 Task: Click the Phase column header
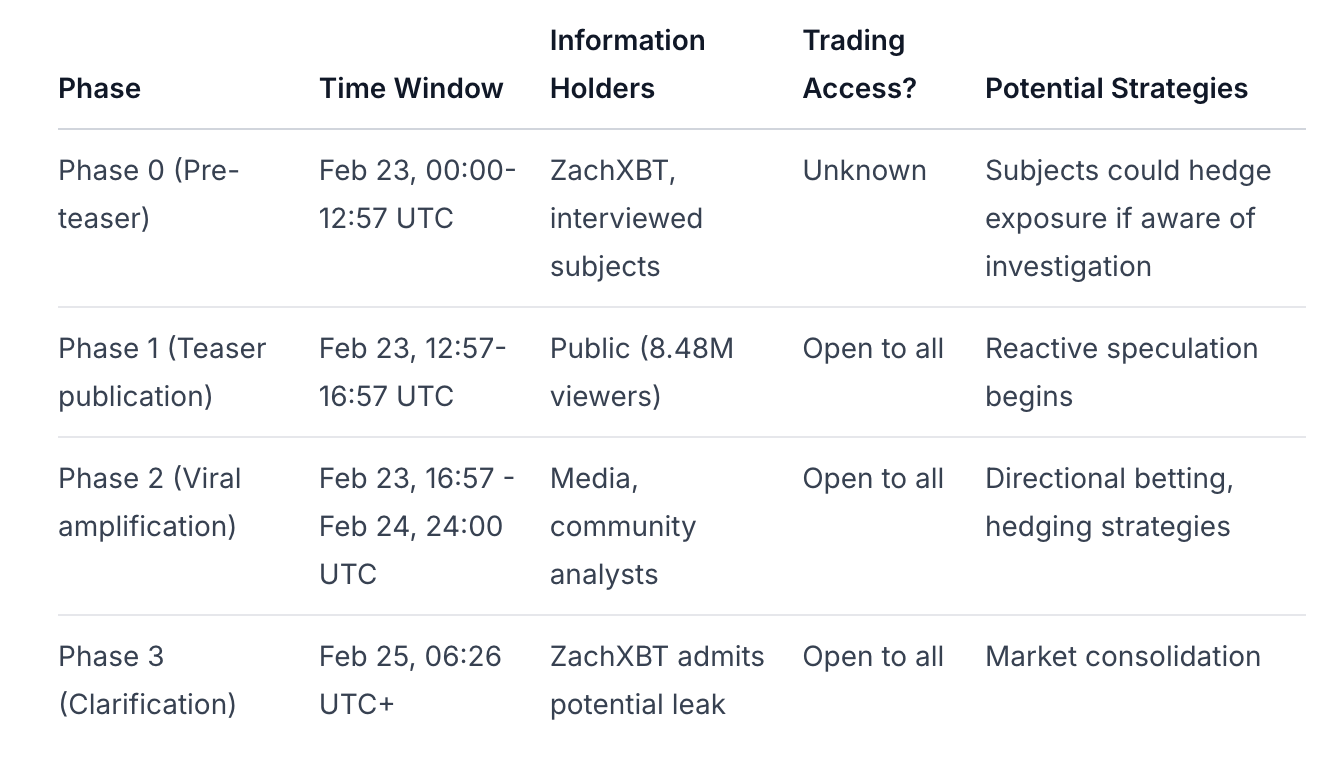coord(99,88)
